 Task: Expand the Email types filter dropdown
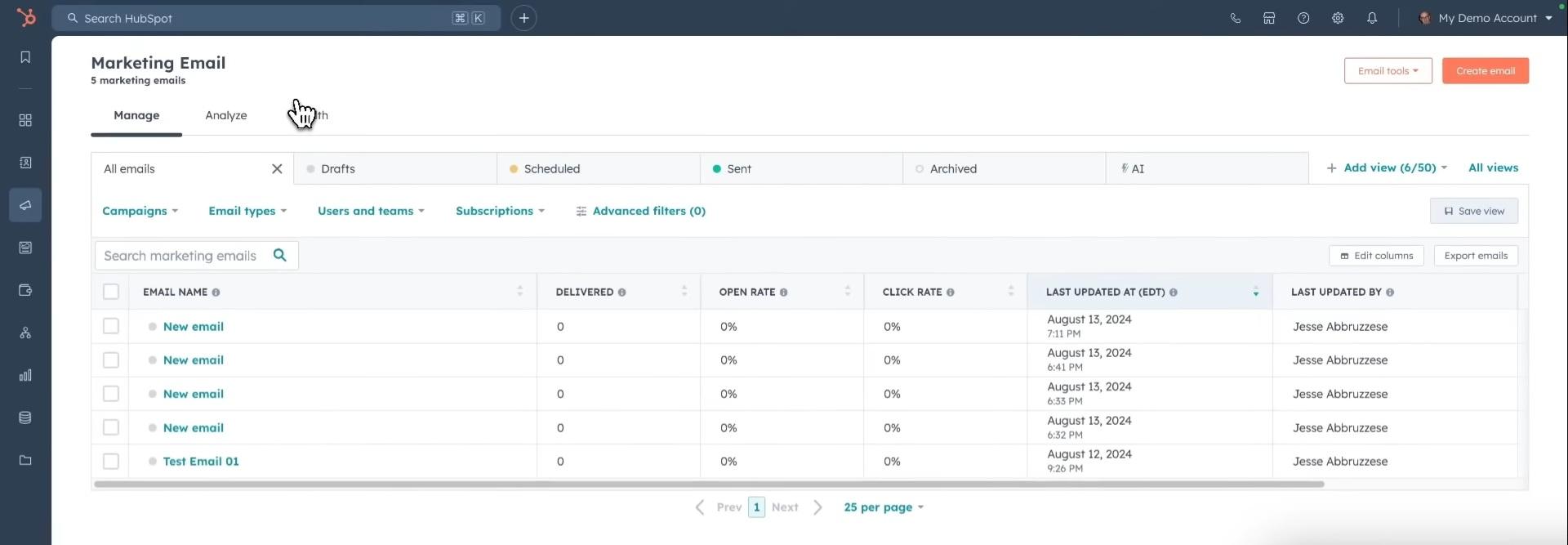(247, 211)
